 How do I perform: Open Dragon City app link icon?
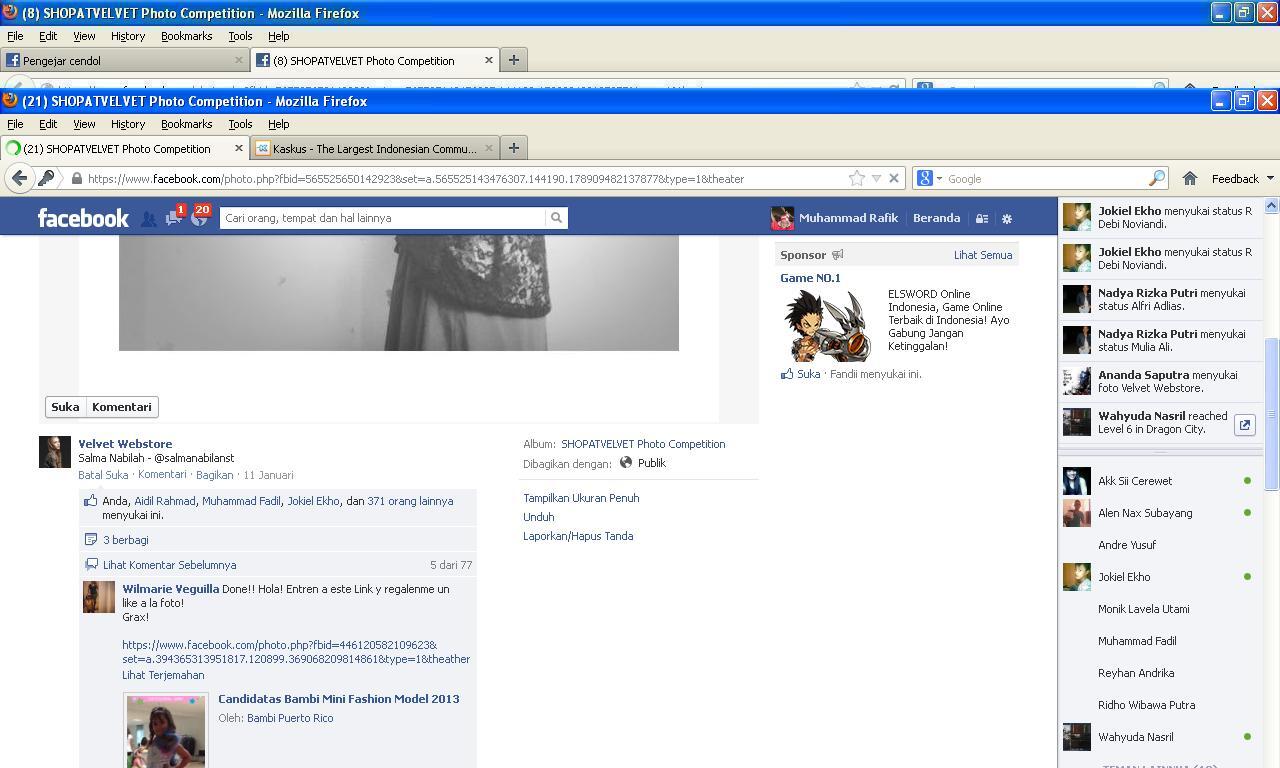tap(1245, 424)
